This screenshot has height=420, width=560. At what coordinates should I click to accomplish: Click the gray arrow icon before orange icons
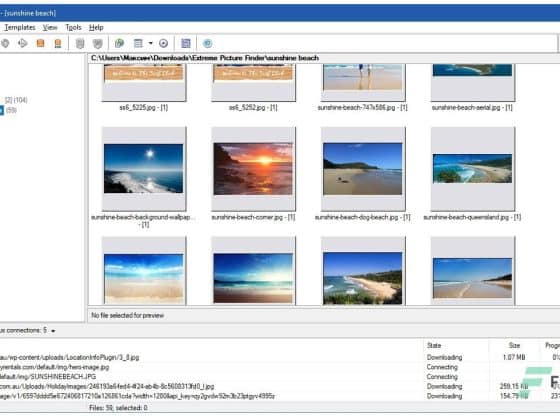tap(22, 44)
